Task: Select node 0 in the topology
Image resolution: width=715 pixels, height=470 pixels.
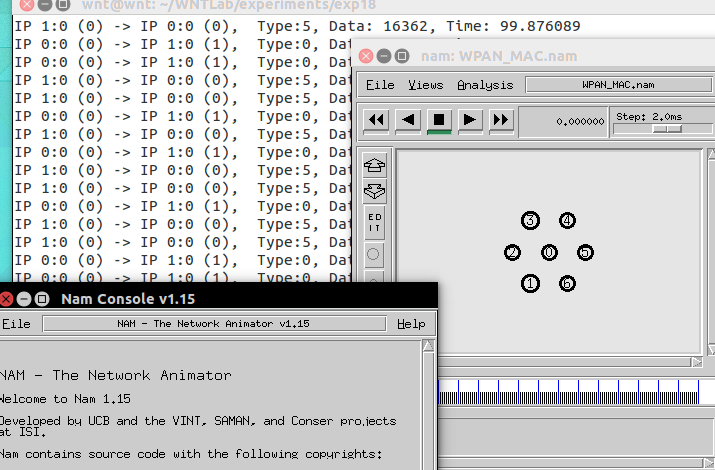Action: point(549,252)
